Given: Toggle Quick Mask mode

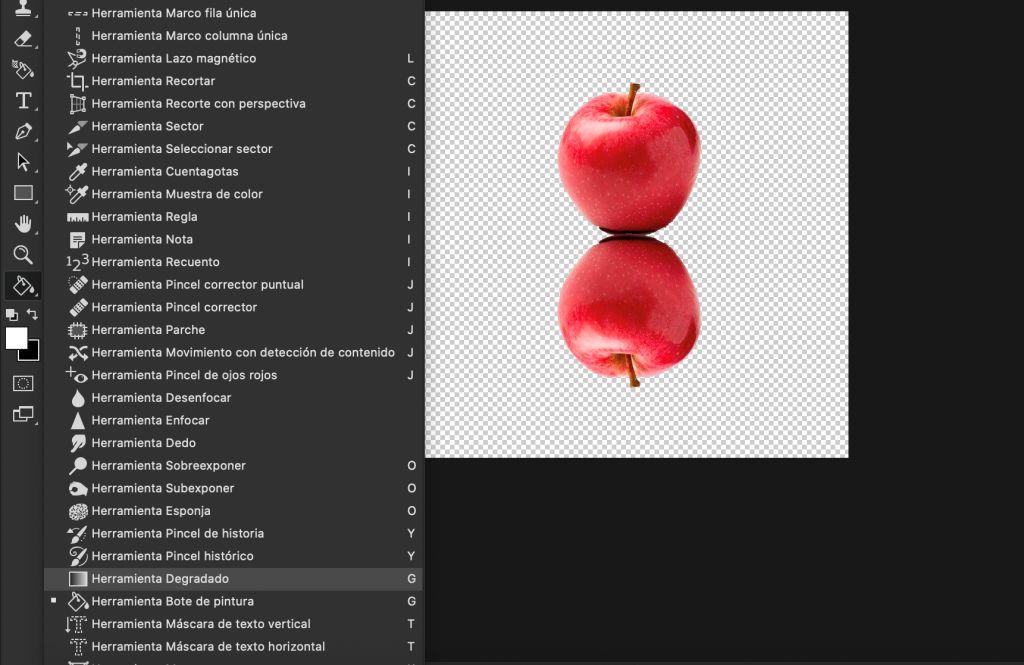Looking at the screenshot, I should point(23,383).
